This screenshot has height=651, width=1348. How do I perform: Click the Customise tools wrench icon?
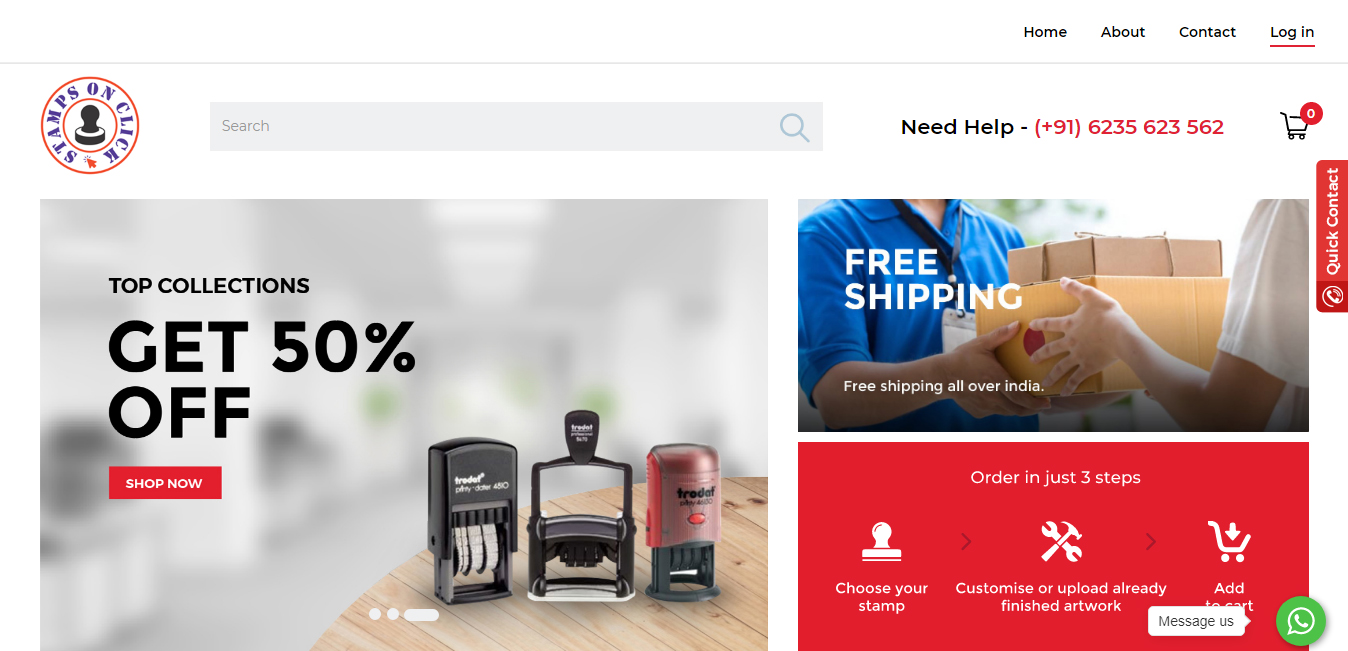[x=1061, y=541]
